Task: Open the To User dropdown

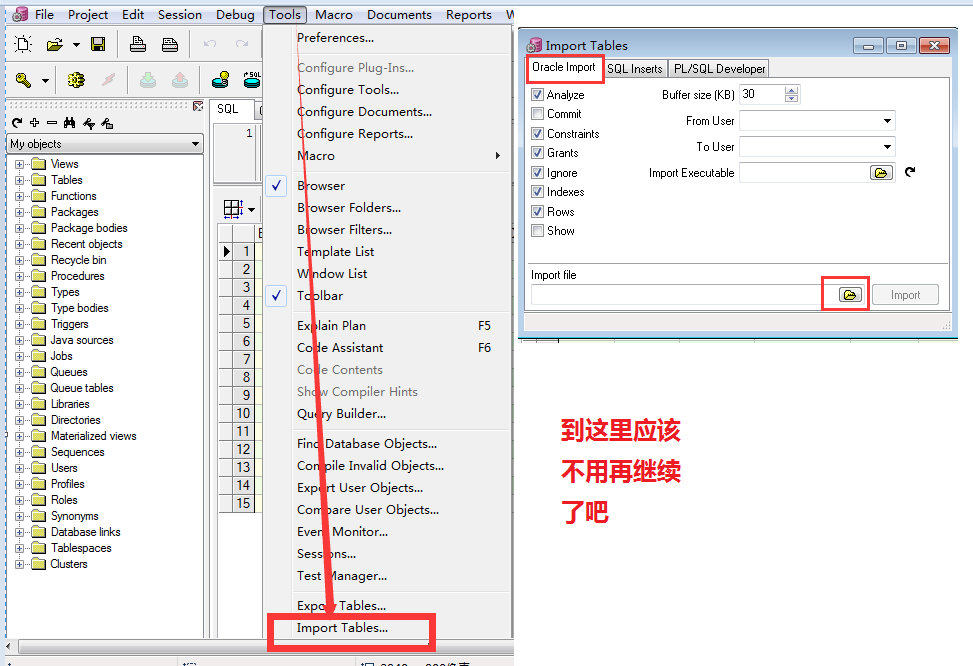Action: pos(887,146)
